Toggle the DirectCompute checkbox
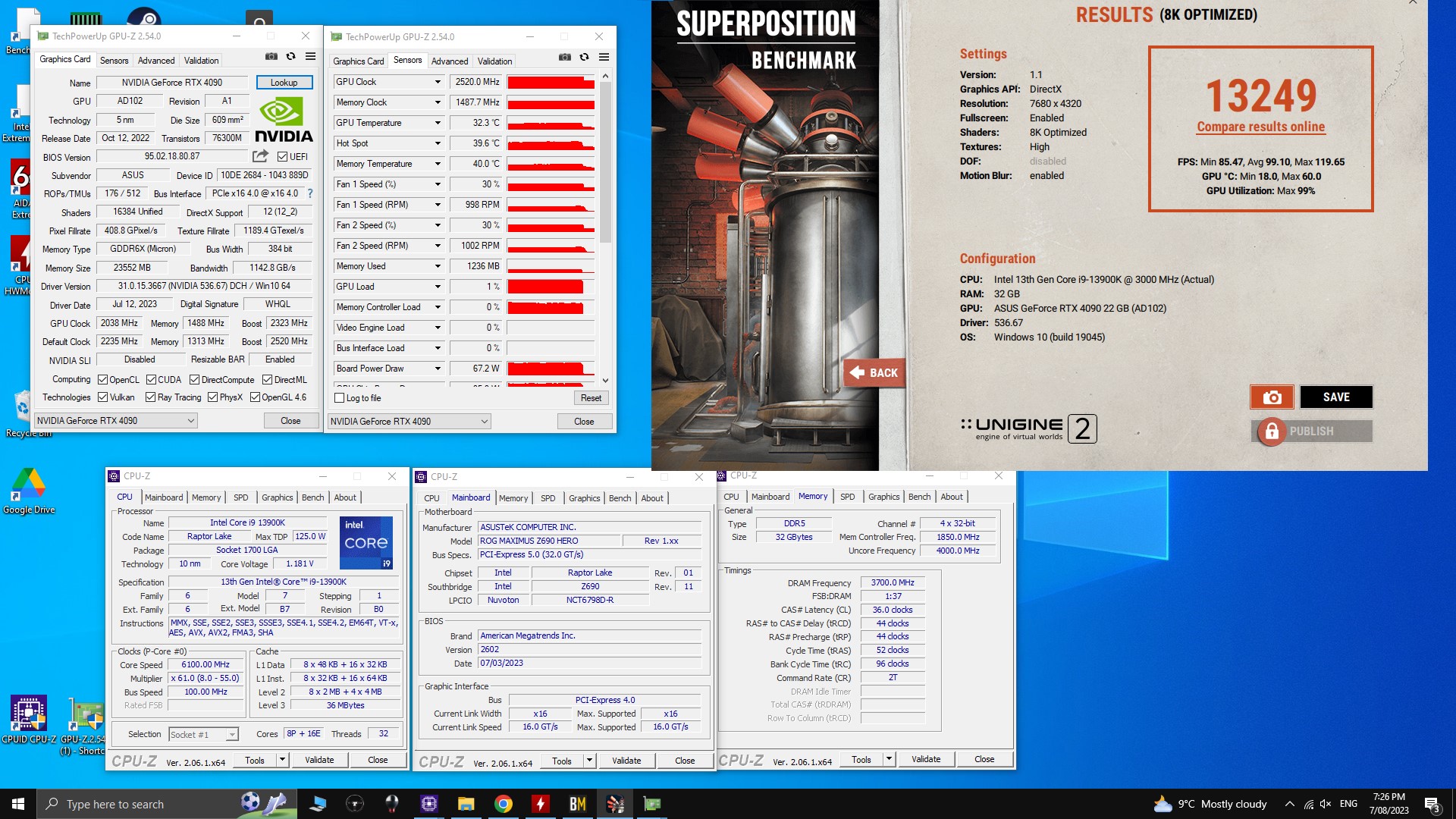1456x819 pixels. tap(194, 380)
